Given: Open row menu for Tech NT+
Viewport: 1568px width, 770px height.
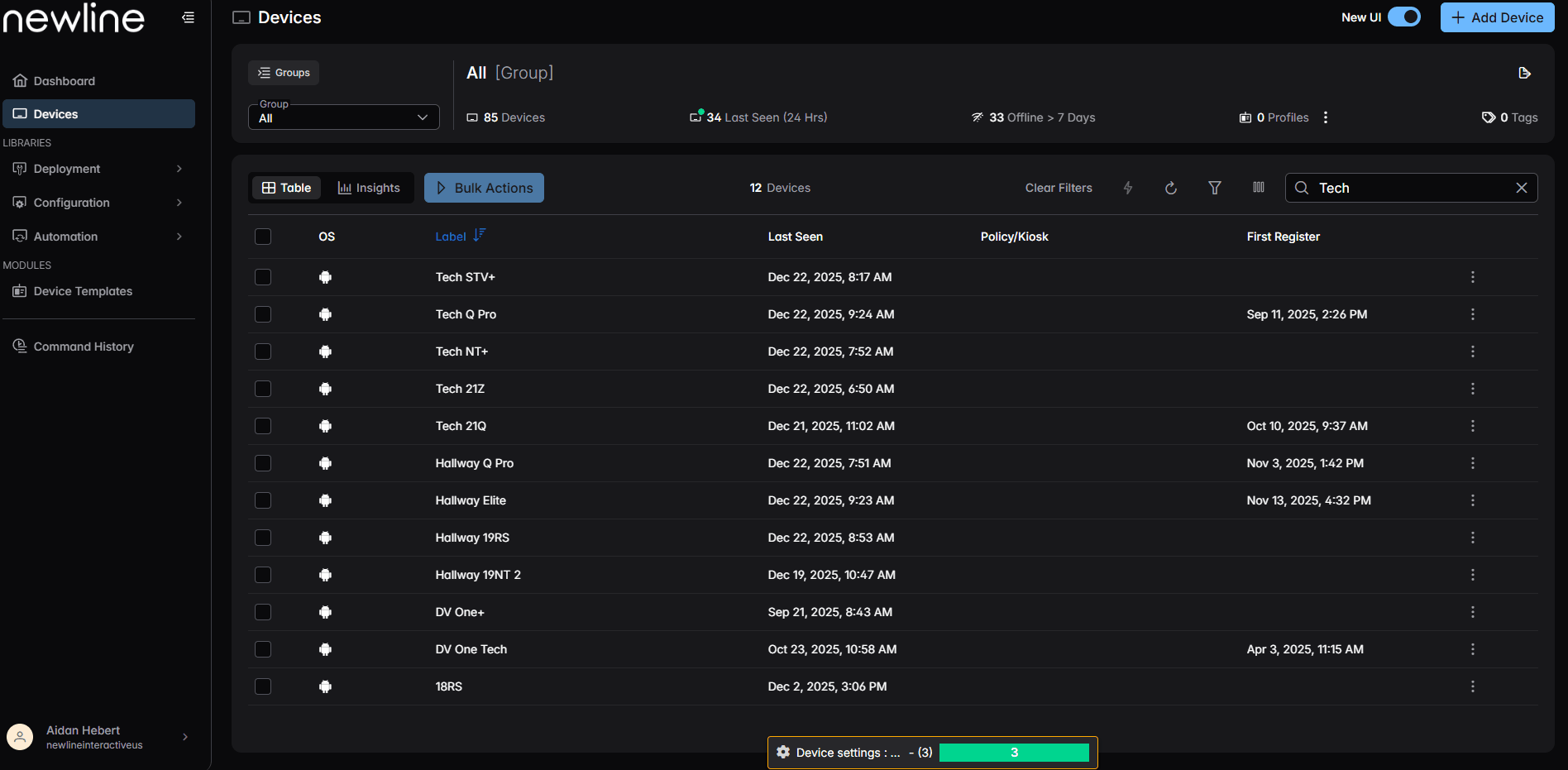Looking at the screenshot, I should point(1473,352).
